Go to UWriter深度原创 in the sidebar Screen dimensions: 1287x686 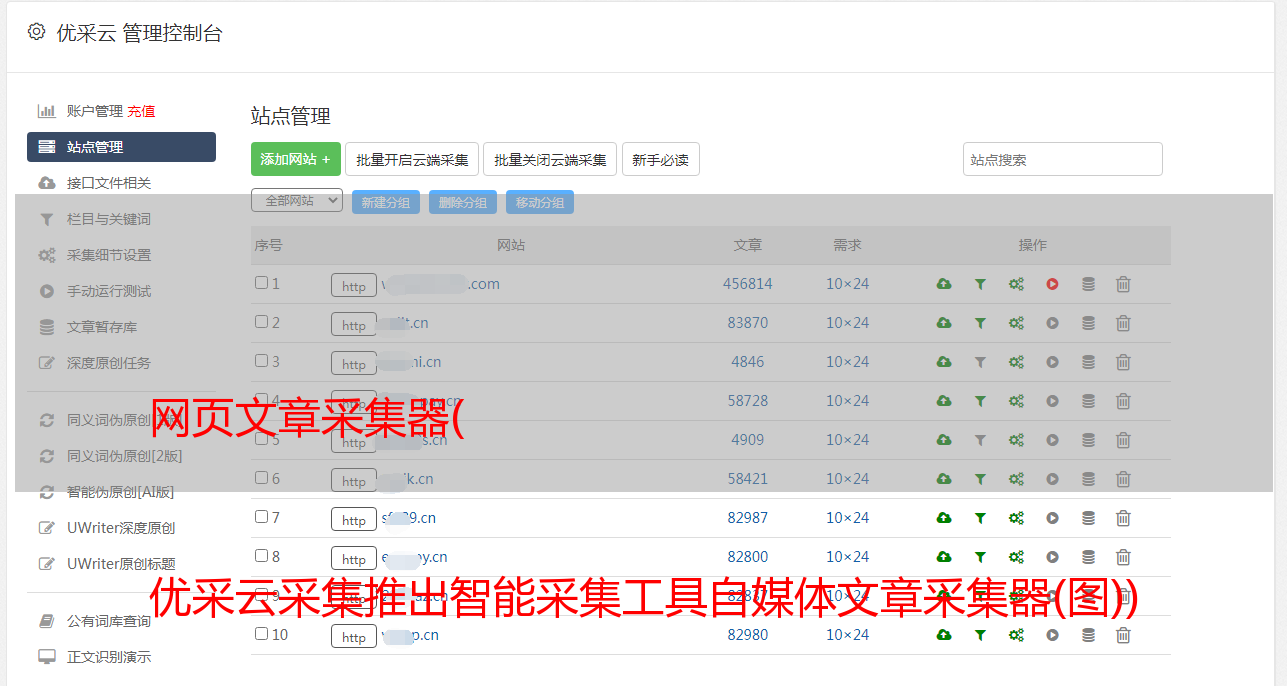tap(121, 528)
